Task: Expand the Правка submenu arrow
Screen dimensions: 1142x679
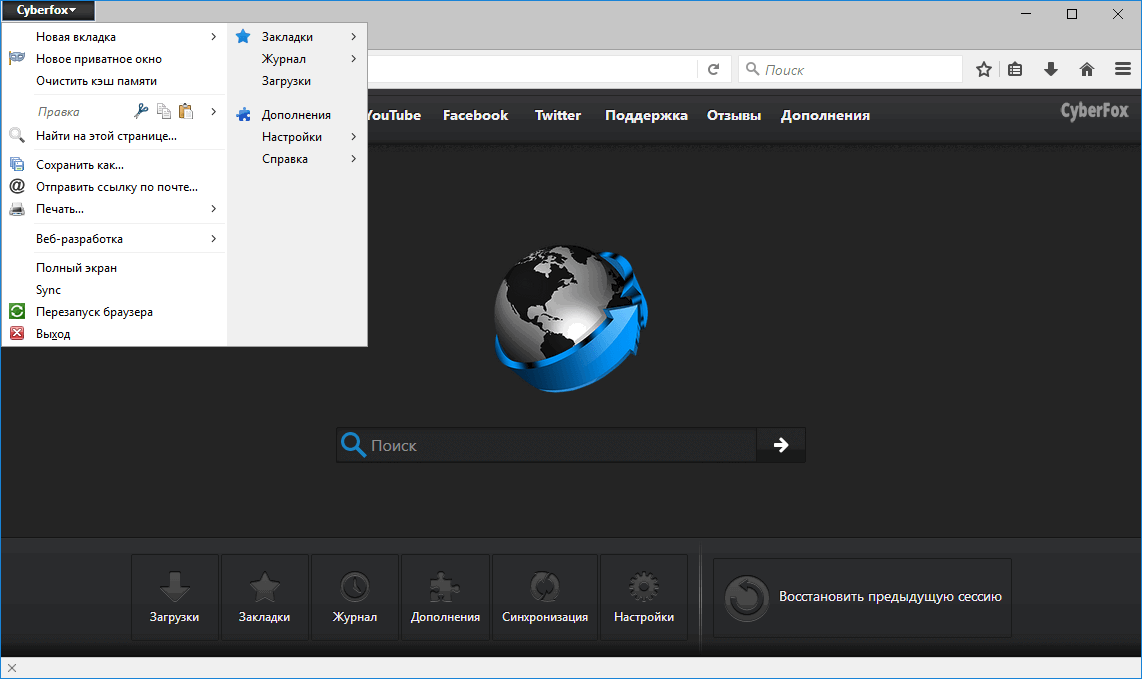Action: [213, 111]
